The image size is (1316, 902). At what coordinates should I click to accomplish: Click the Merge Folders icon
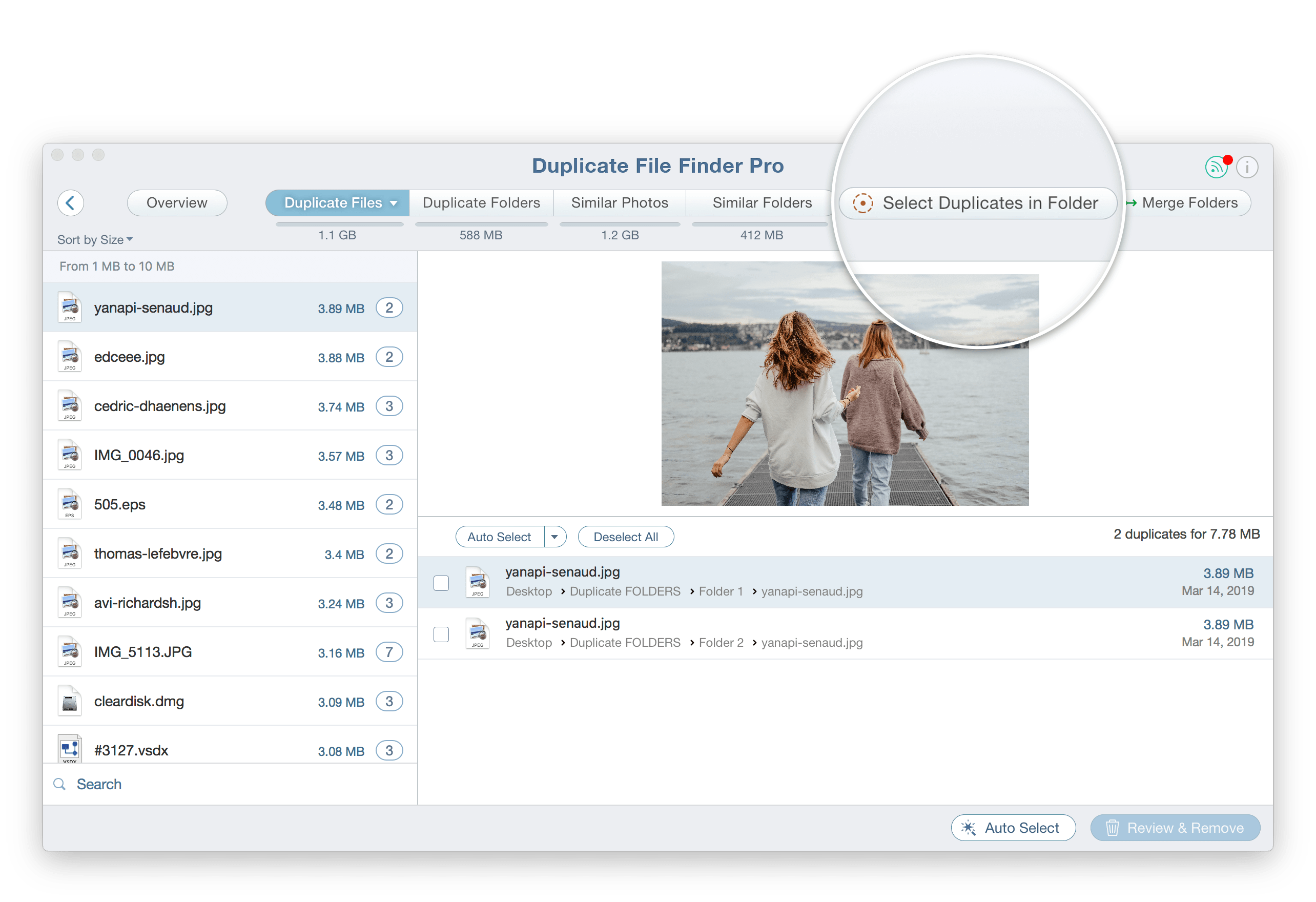click(x=1137, y=202)
